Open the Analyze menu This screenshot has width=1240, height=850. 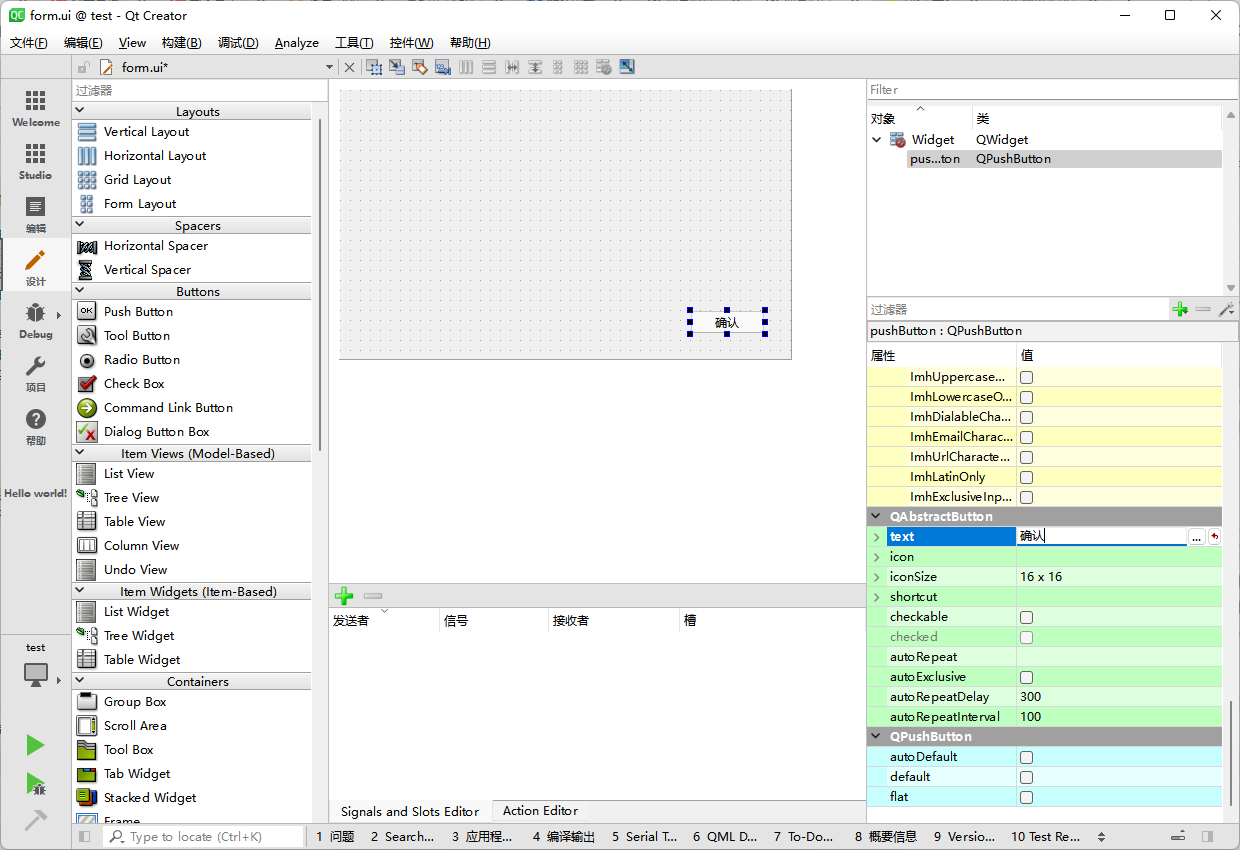[x=297, y=43]
